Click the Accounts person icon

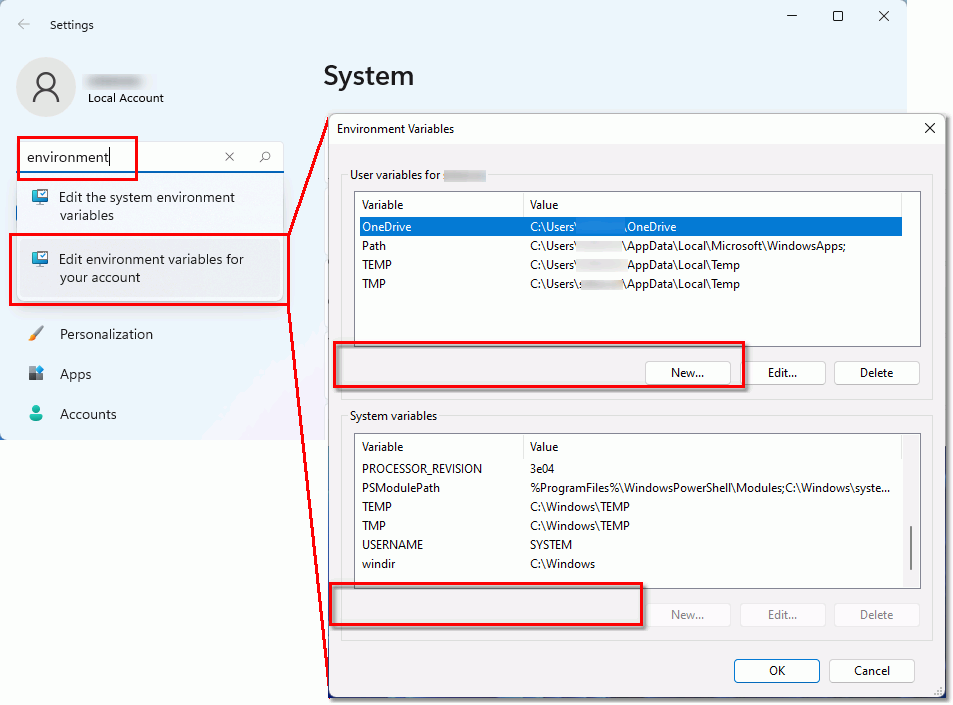click(x=36, y=414)
